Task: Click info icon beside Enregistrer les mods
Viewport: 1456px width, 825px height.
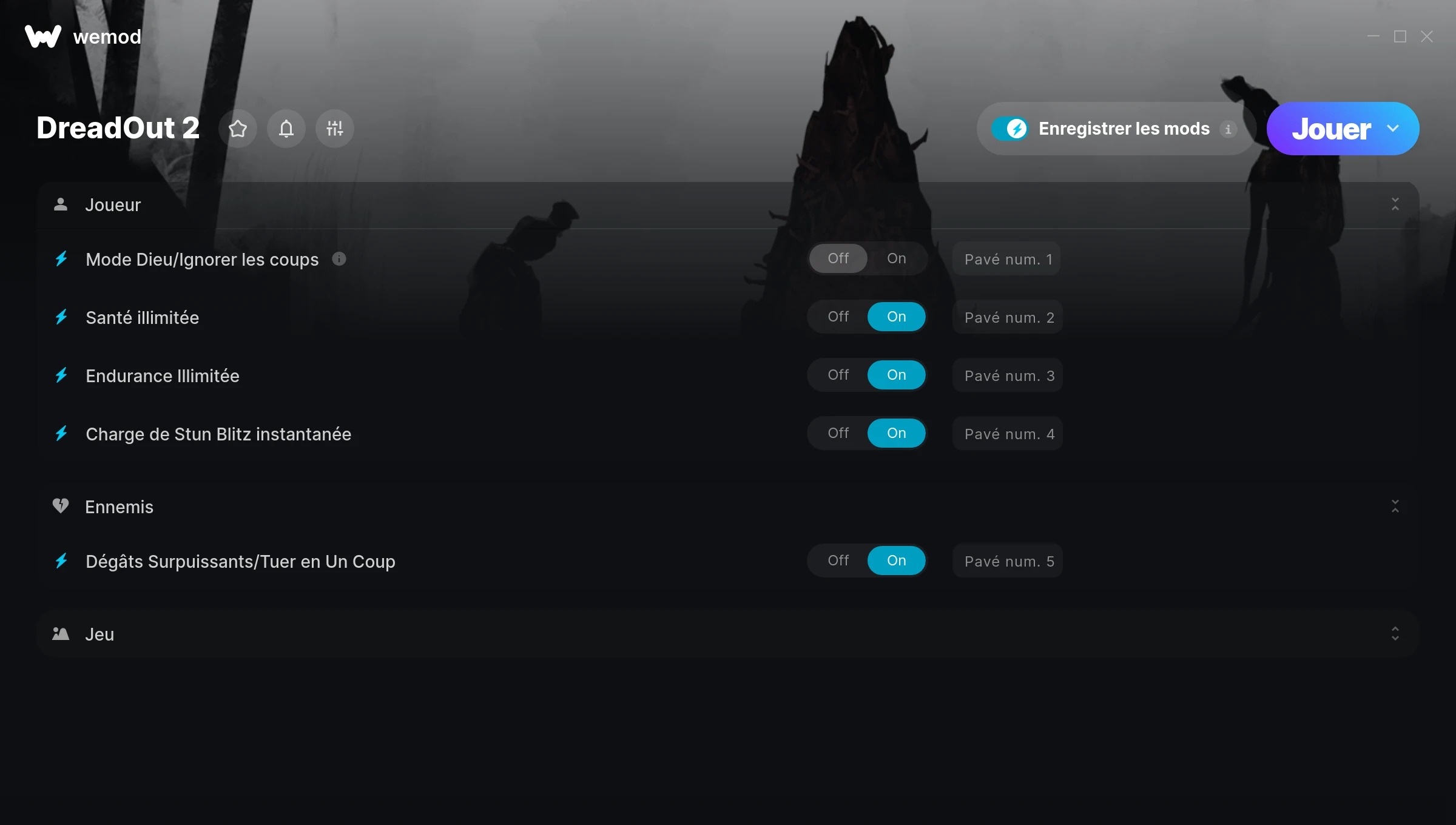Action: pos(1228,129)
